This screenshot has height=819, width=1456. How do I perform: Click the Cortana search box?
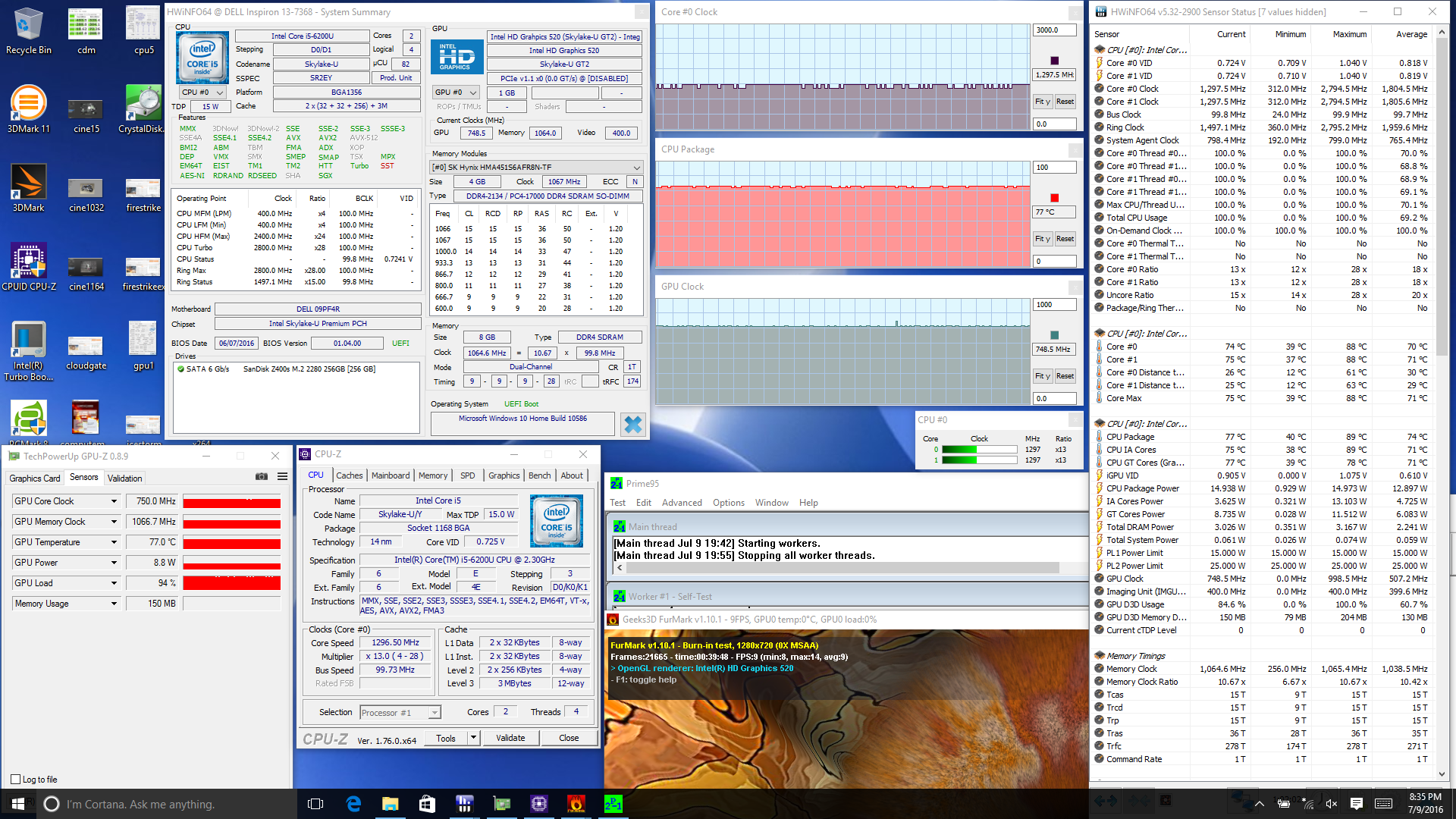167,804
